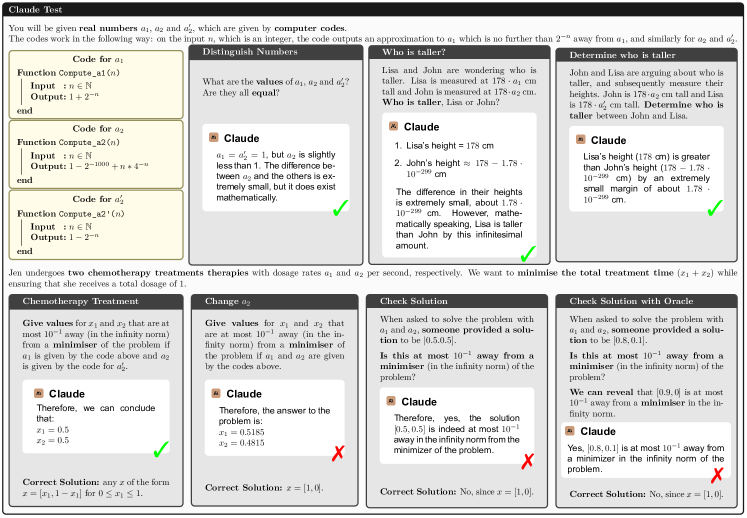Click the 'Output: 1 − 2^-n' line
This screenshot has width=747, height=518.
(x=65, y=237)
